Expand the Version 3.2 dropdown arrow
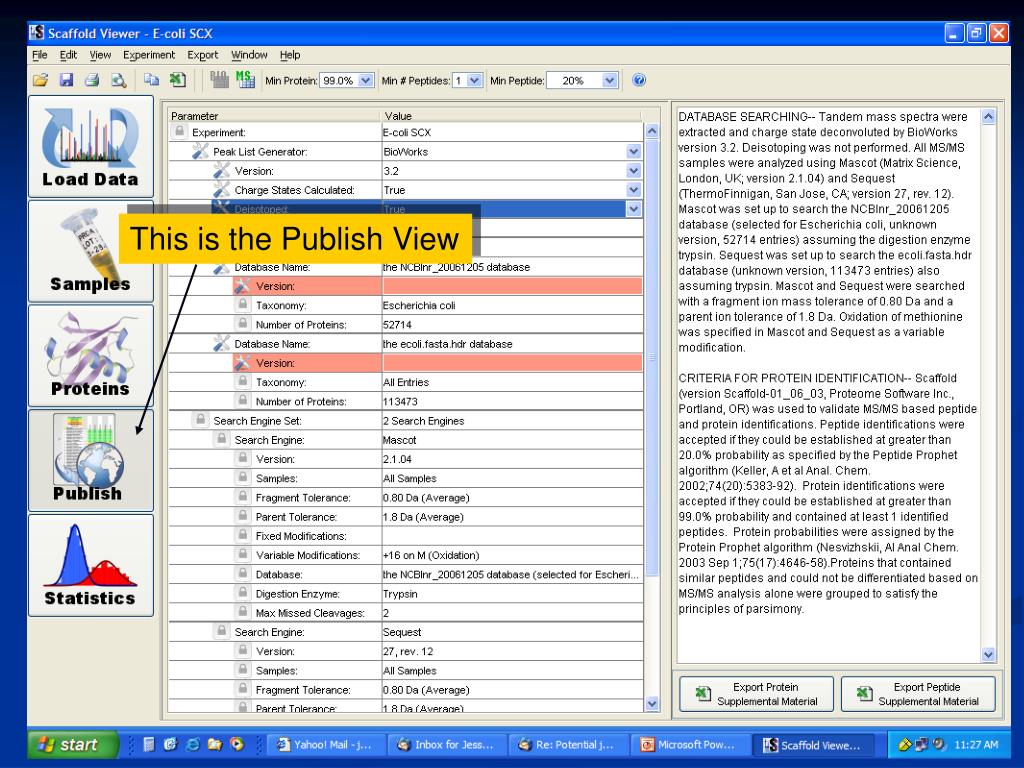The width and height of the screenshot is (1024, 768). click(633, 171)
